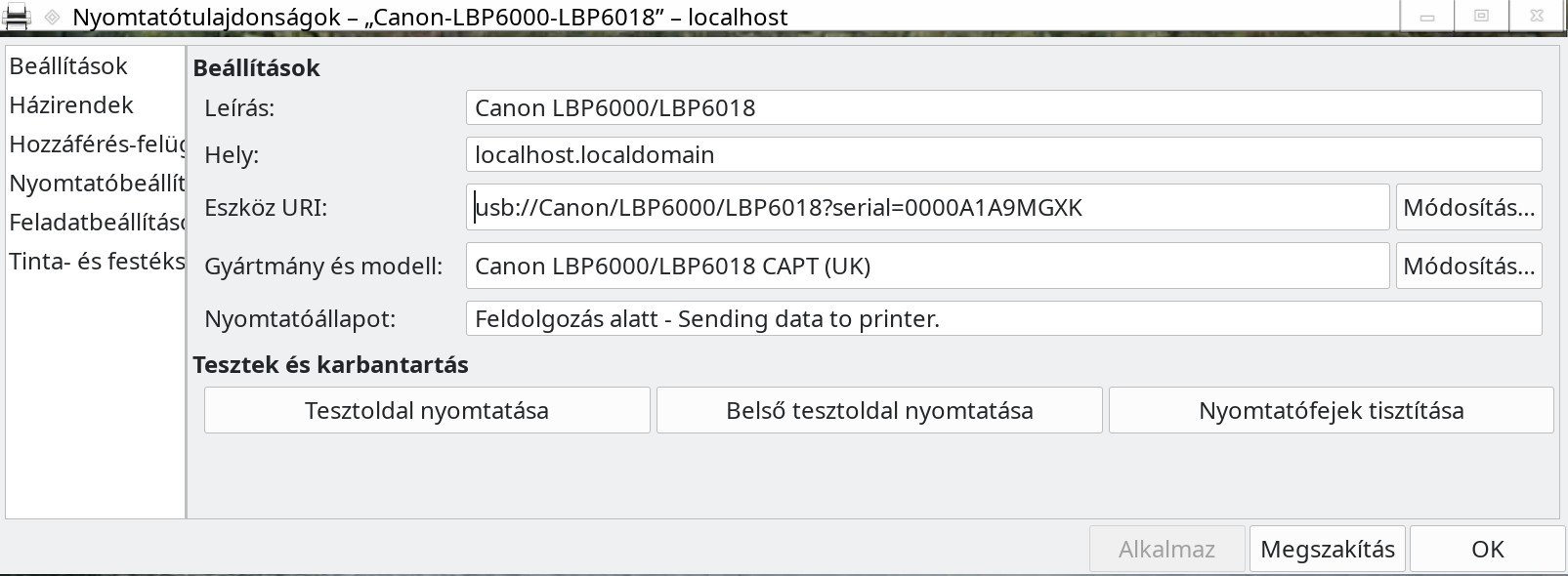Select Feladatbeállítások from the sidebar list
The height and width of the screenshot is (576, 1568).
point(96,223)
